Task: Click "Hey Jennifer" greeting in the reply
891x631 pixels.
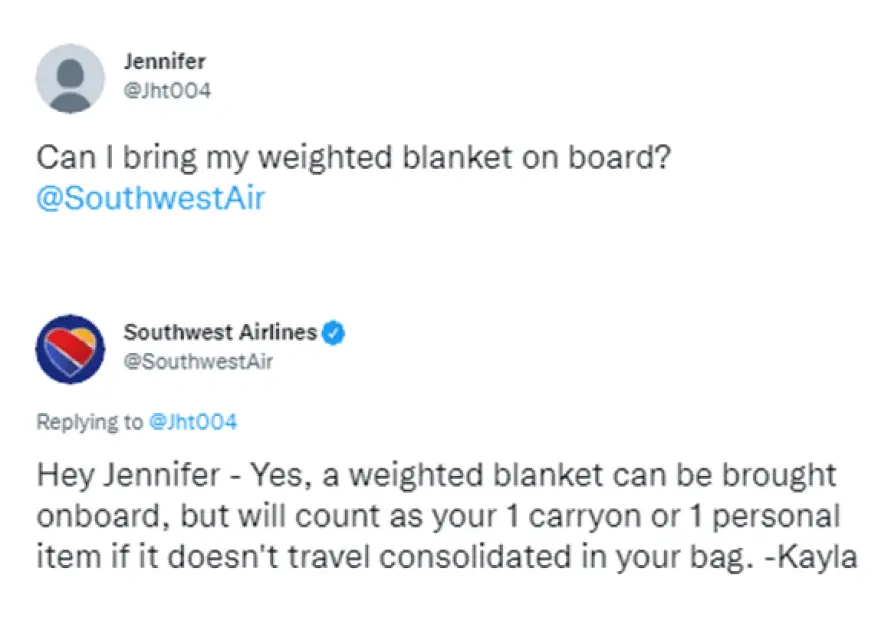Action: click(x=128, y=474)
